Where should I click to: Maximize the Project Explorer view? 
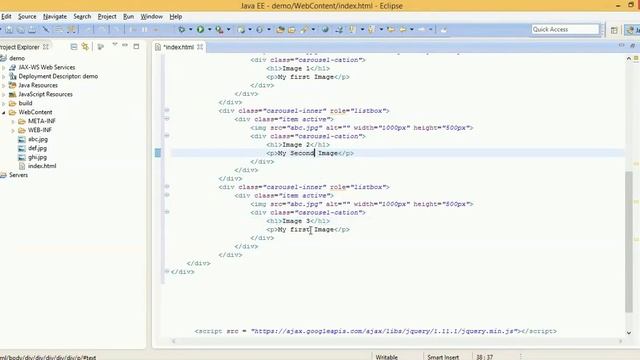pyautogui.click(x=136, y=47)
